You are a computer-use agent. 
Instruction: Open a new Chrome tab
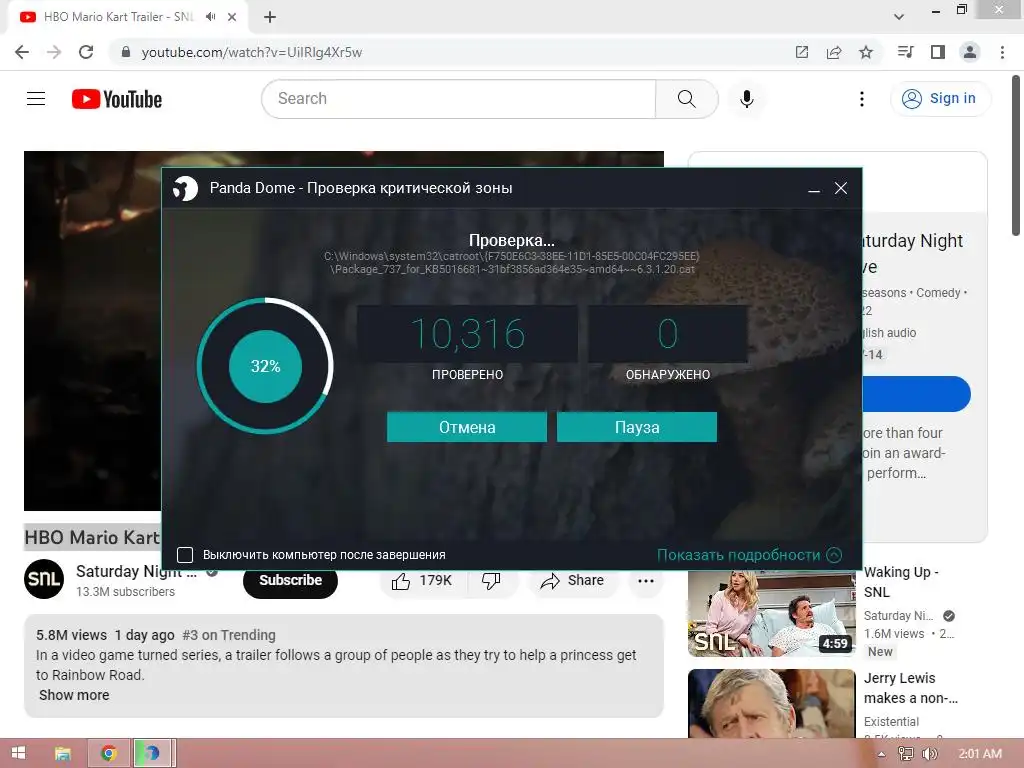click(270, 17)
